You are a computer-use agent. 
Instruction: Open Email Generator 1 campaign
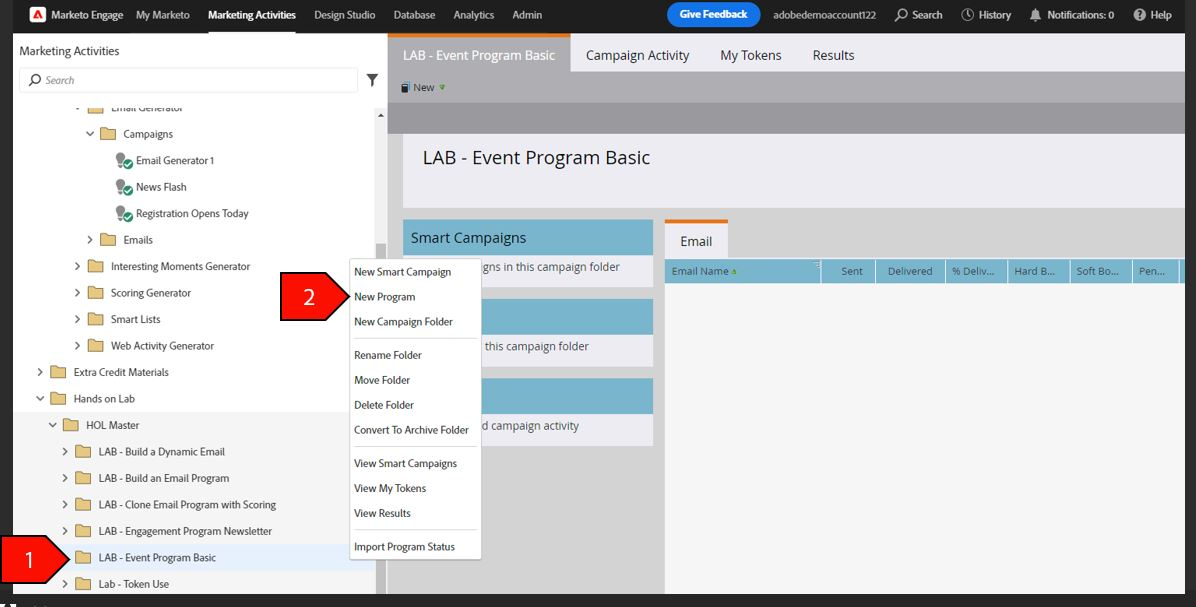pos(175,161)
